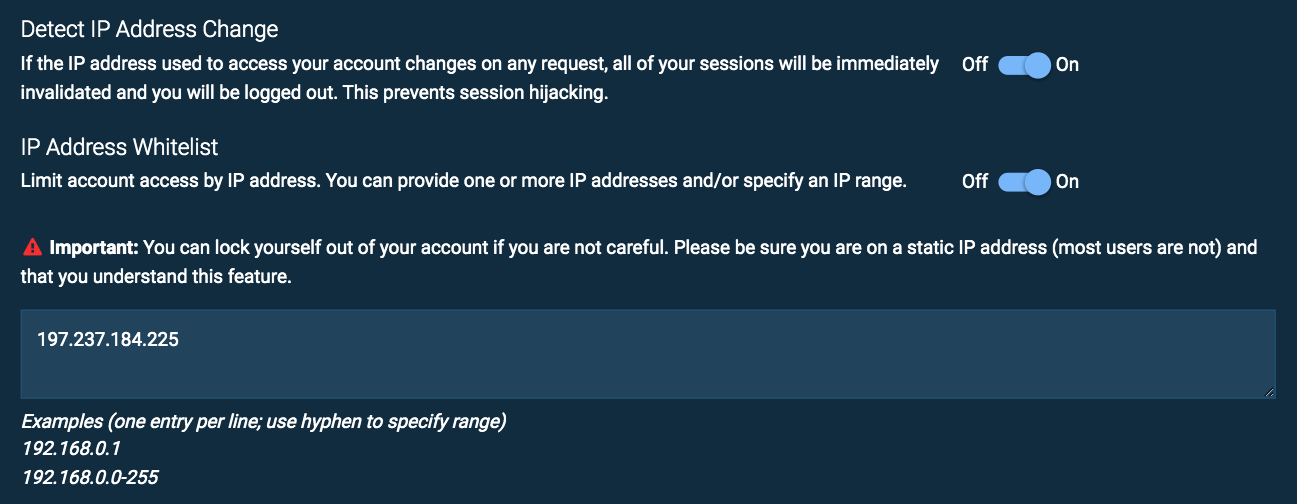Viewport: 1297px width, 504px height.
Task: Click the 197.237.184.225 entry in the textarea
Action: pos(108,340)
